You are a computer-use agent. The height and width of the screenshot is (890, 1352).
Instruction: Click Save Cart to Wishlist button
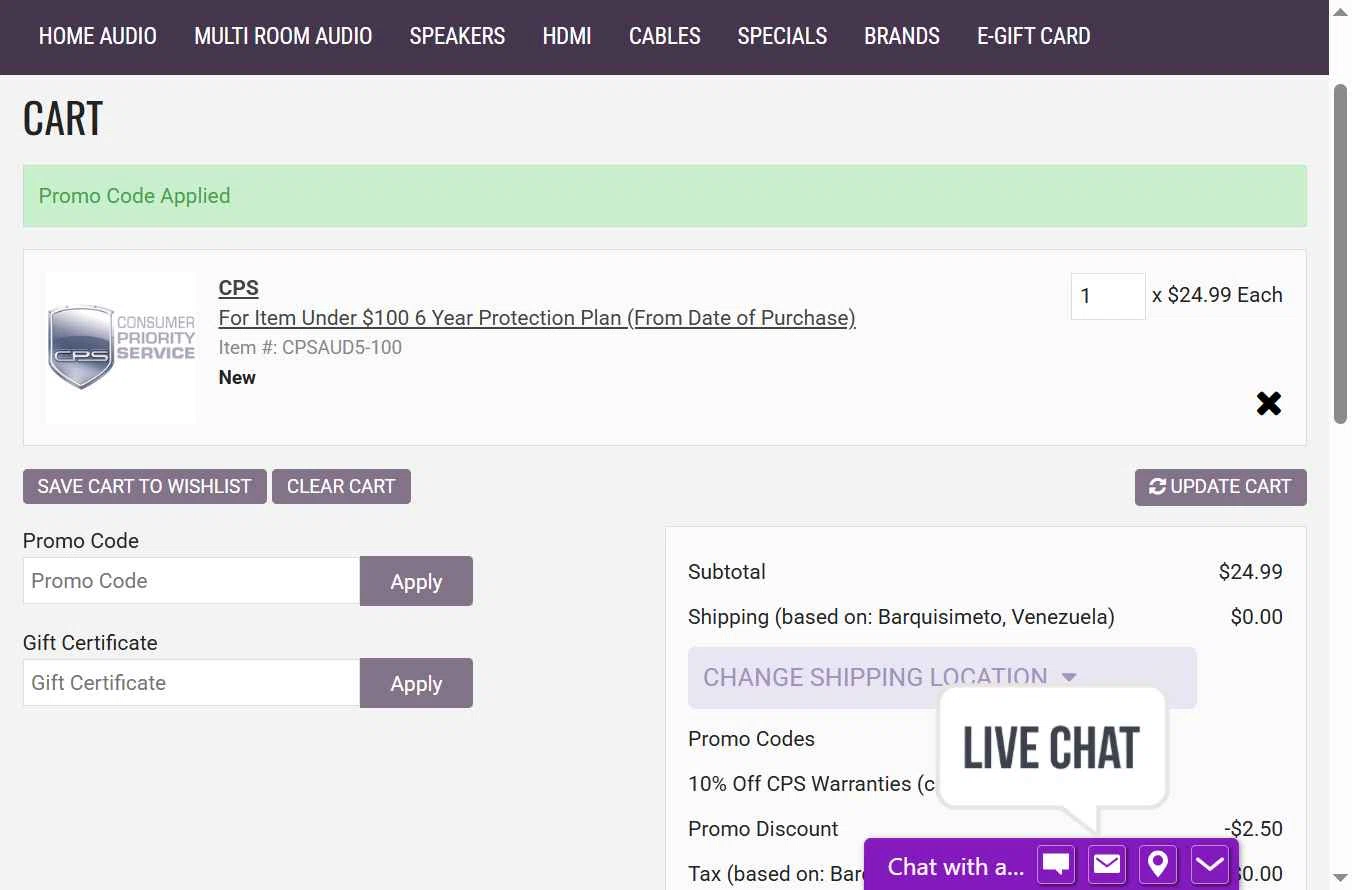coord(145,486)
